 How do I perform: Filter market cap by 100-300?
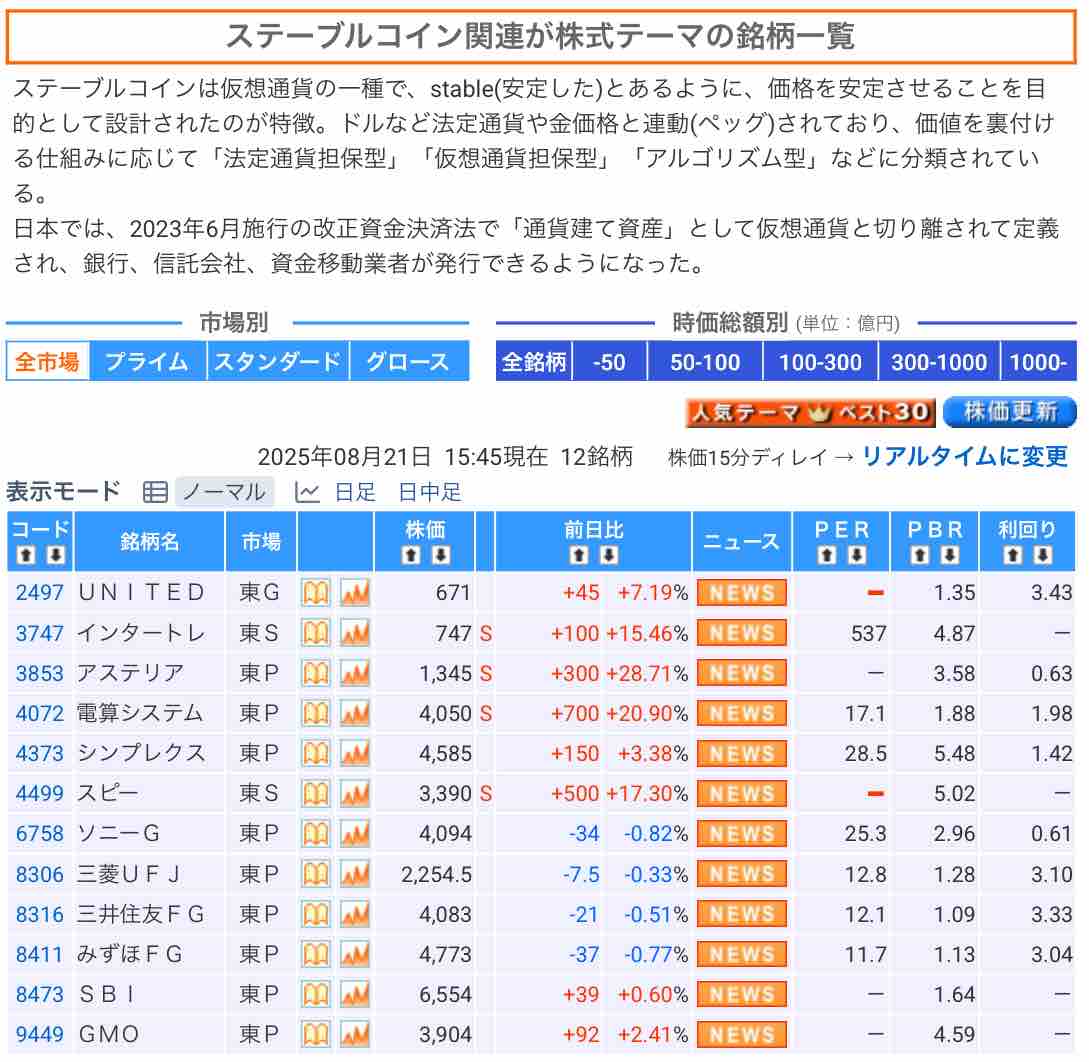[820, 362]
